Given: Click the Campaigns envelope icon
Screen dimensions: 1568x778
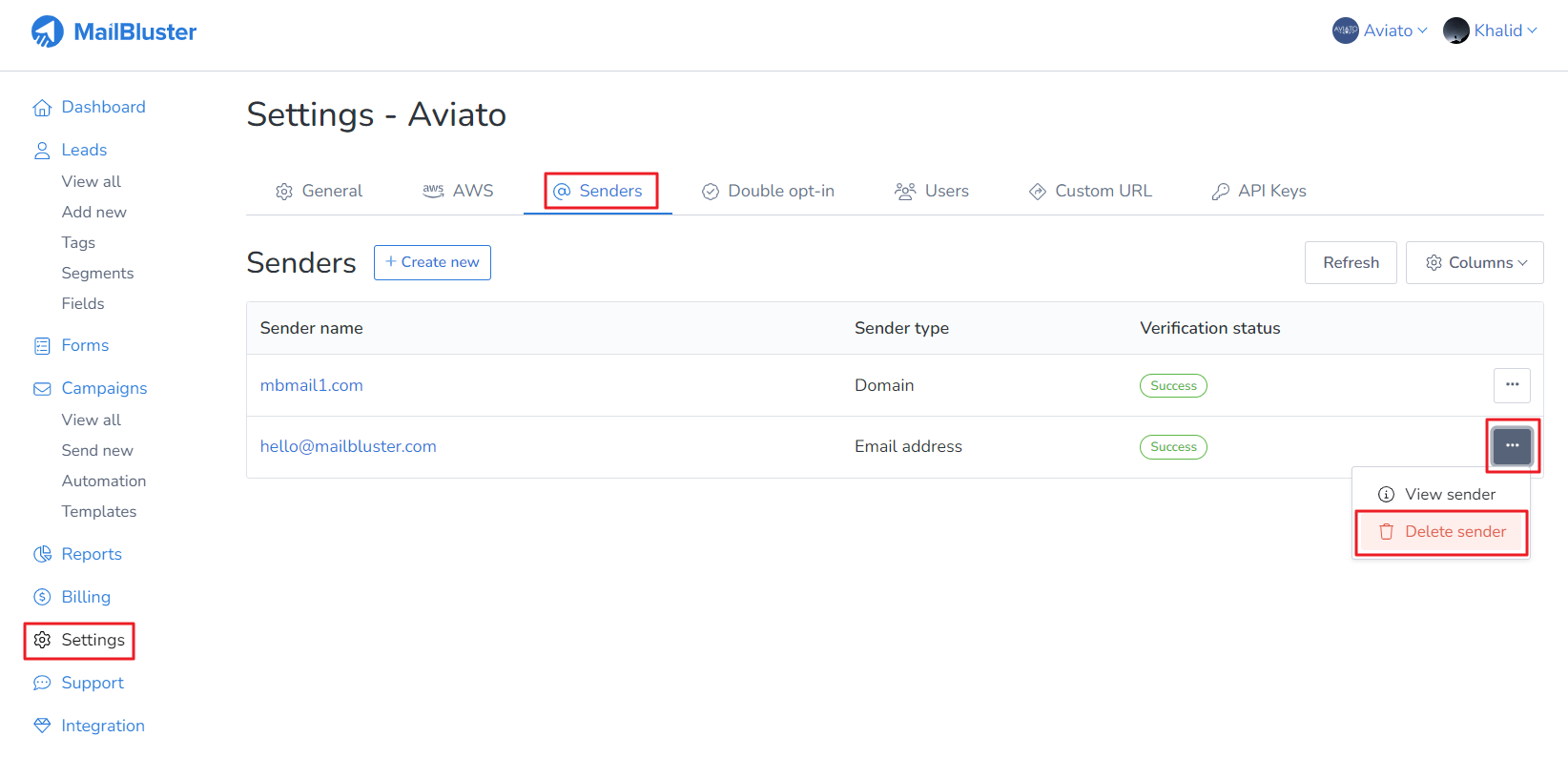Looking at the screenshot, I should (x=42, y=389).
